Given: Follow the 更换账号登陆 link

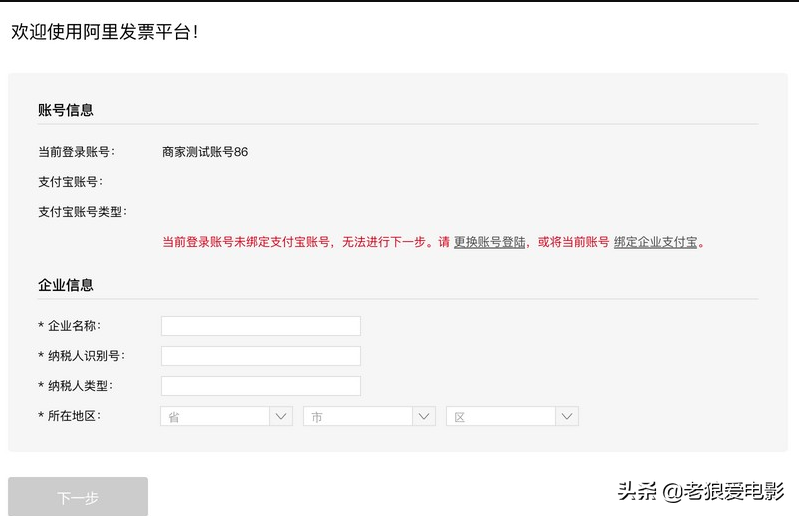Looking at the screenshot, I should 489,242.
